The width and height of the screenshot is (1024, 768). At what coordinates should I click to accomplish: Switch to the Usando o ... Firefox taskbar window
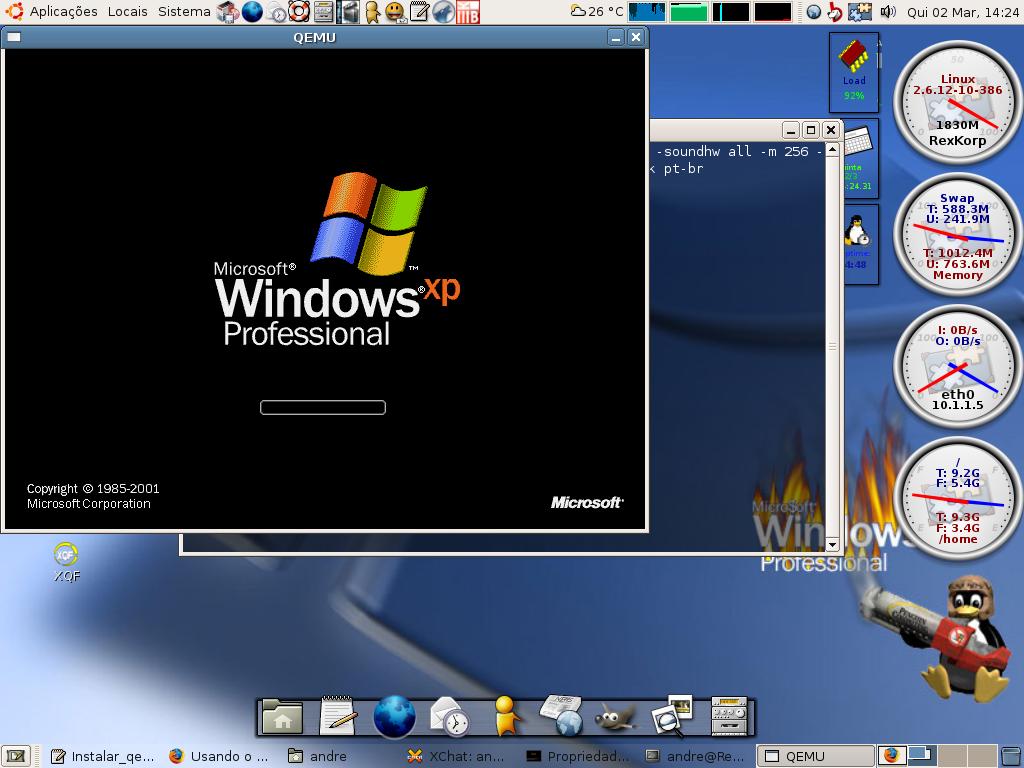[x=219, y=756]
